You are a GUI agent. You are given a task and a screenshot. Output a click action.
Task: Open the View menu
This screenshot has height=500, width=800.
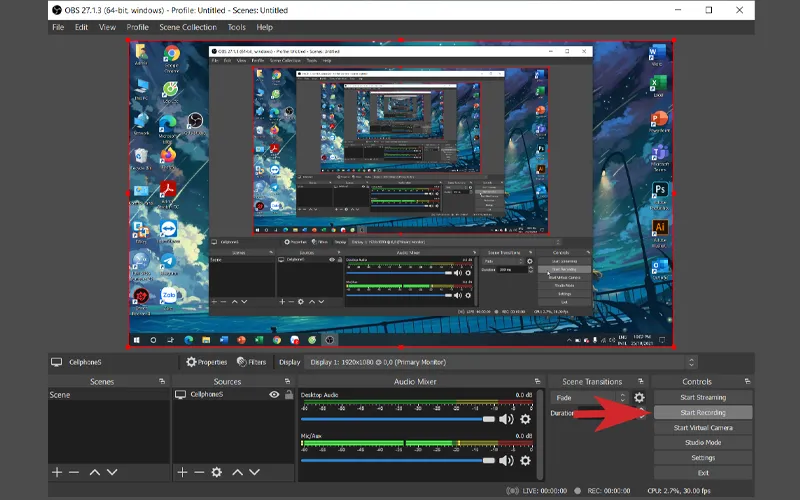[x=107, y=27]
